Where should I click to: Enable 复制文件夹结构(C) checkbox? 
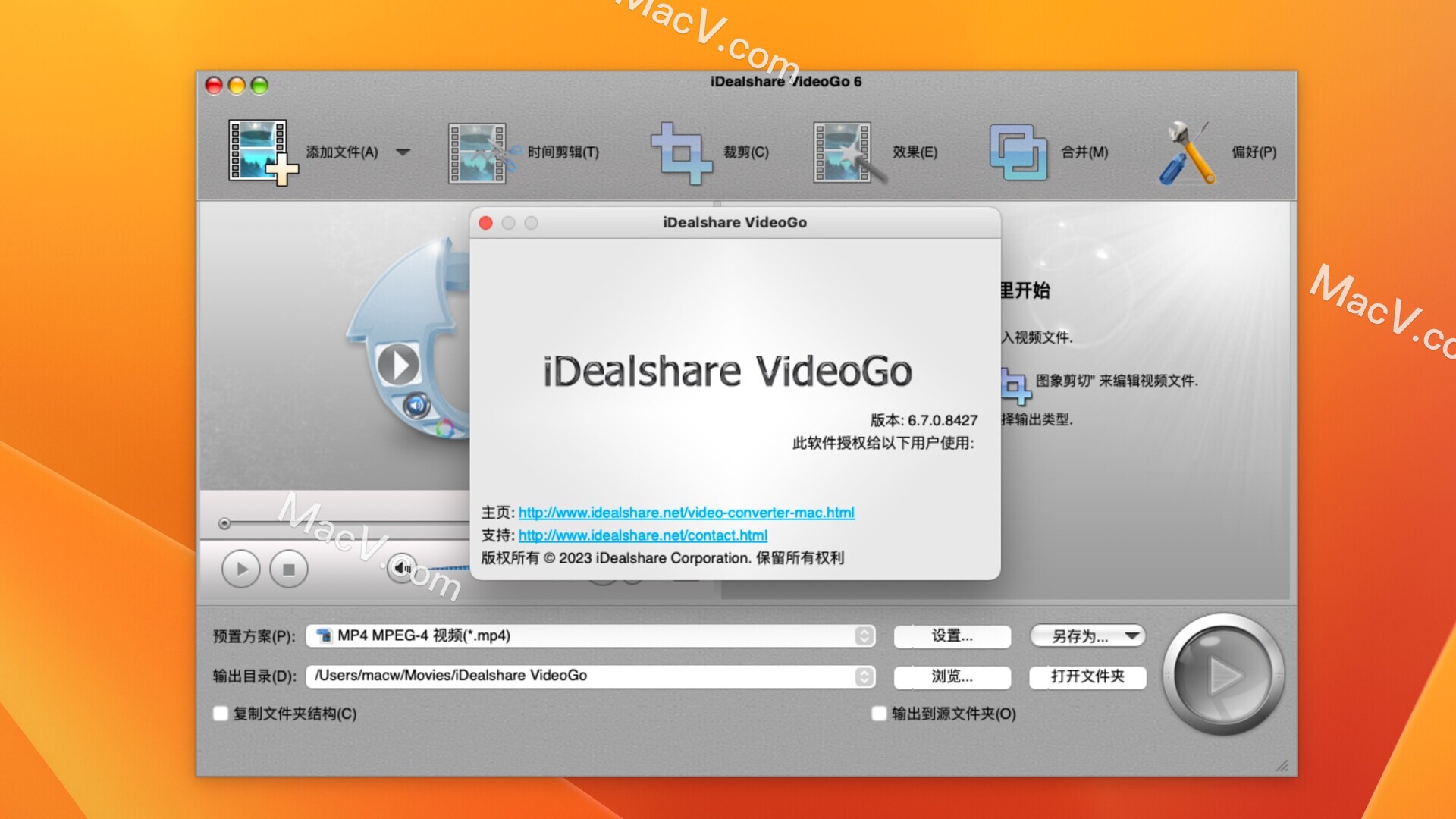pos(221,713)
